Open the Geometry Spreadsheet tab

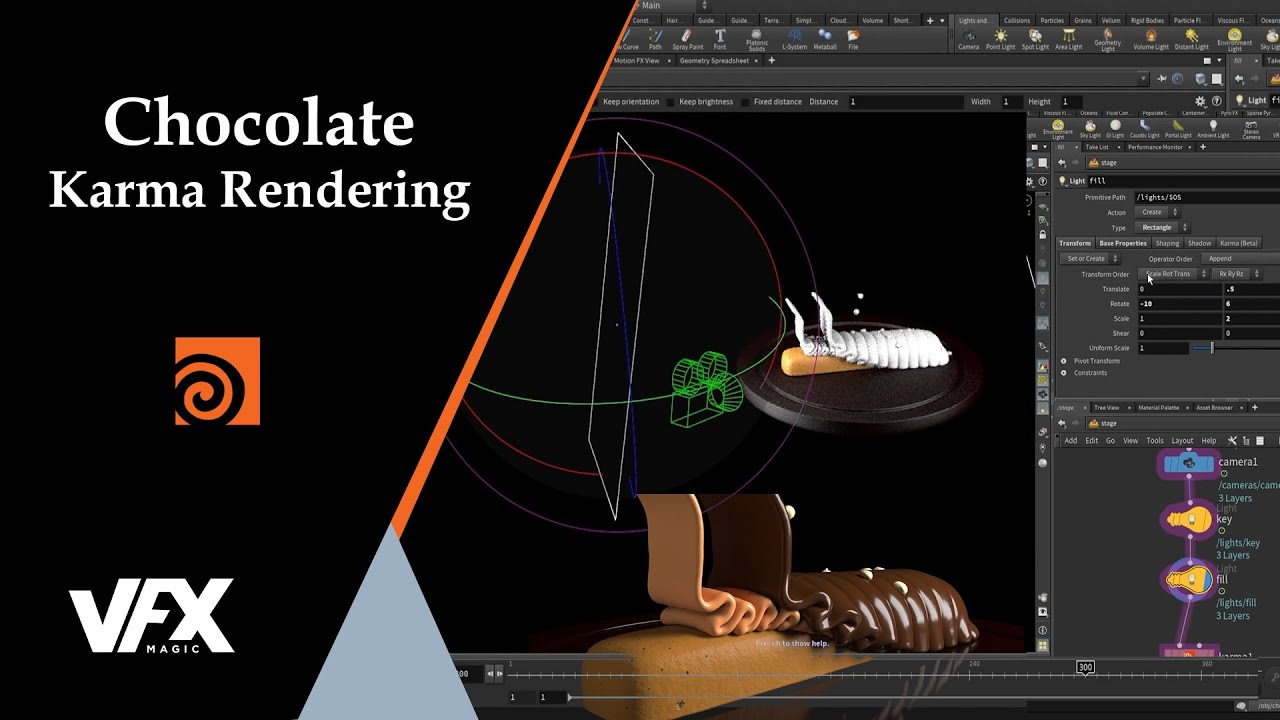(x=714, y=60)
